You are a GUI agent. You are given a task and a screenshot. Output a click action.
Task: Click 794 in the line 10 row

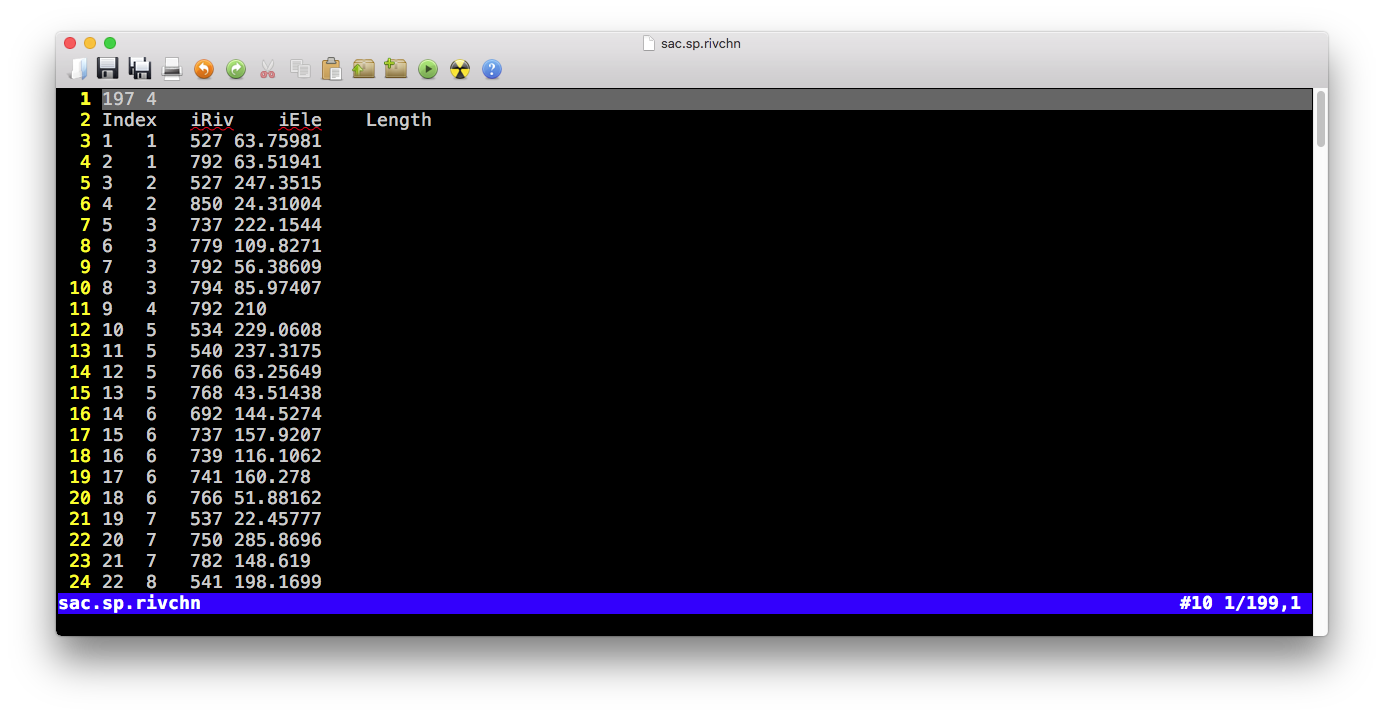coord(206,288)
